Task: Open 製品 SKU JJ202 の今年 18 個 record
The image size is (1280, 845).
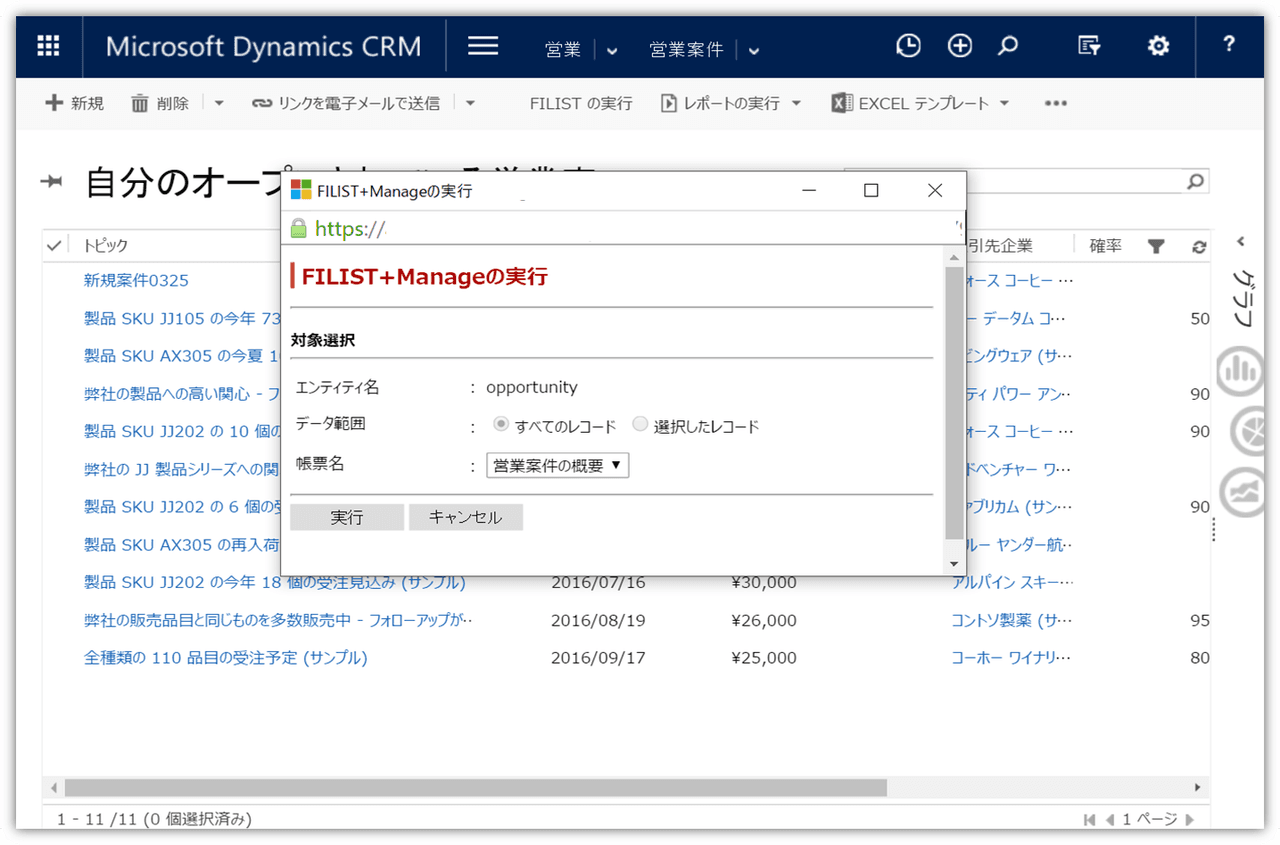Action: [274, 582]
